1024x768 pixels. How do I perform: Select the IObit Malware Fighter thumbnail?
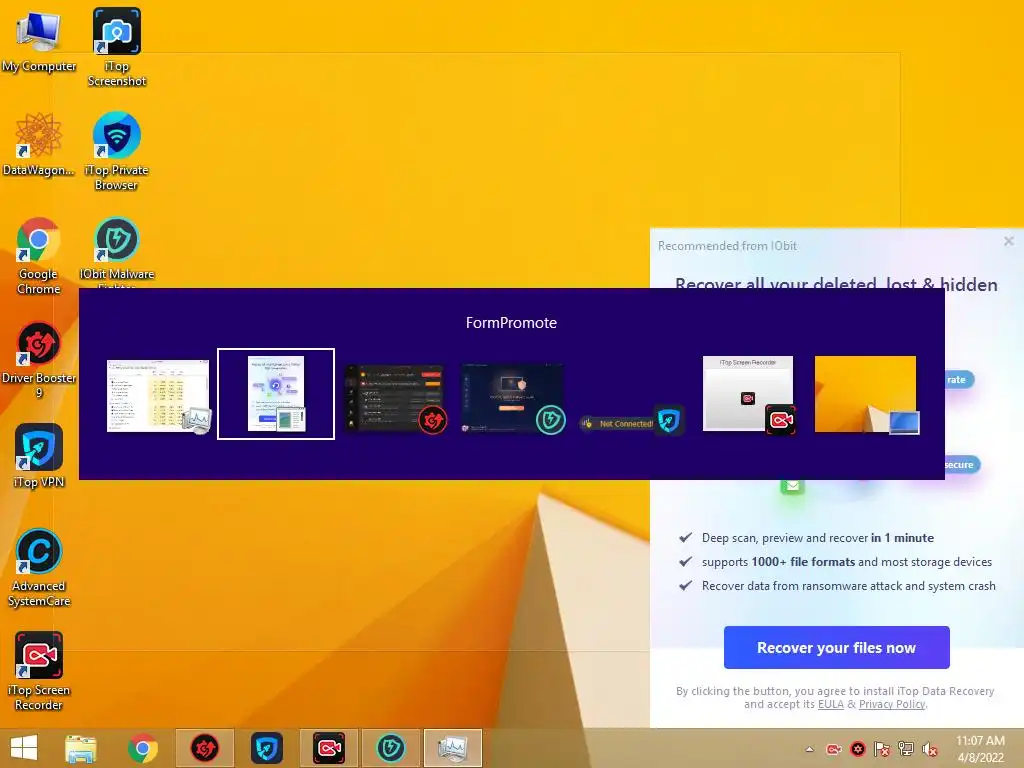(x=513, y=398)
